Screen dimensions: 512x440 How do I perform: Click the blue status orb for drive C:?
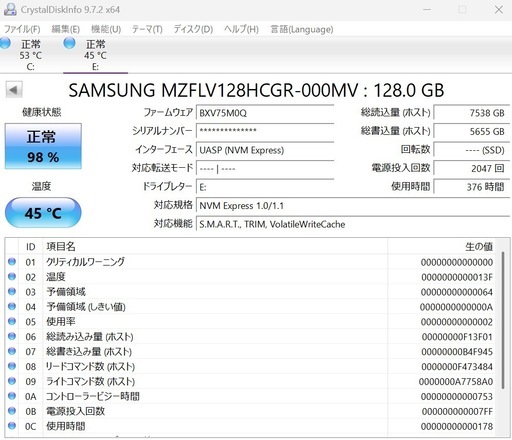point(5,43)
